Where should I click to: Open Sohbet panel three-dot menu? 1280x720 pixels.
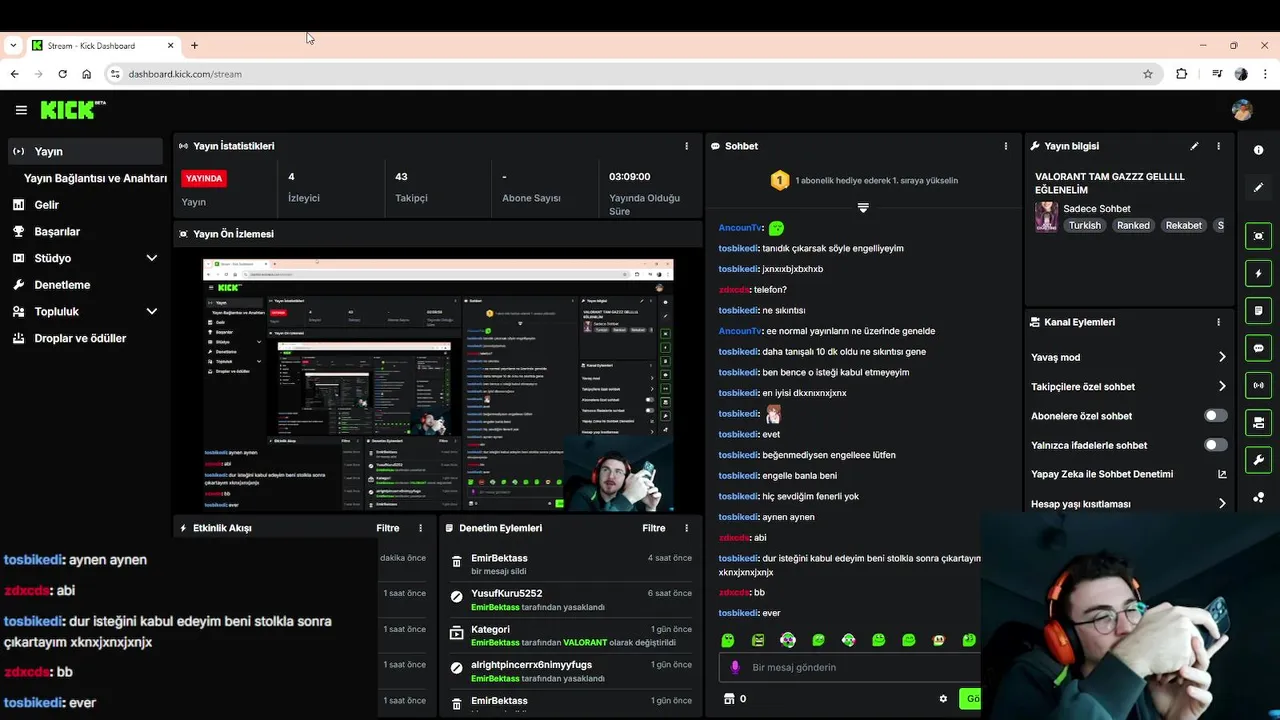[x=1006, y=146]
